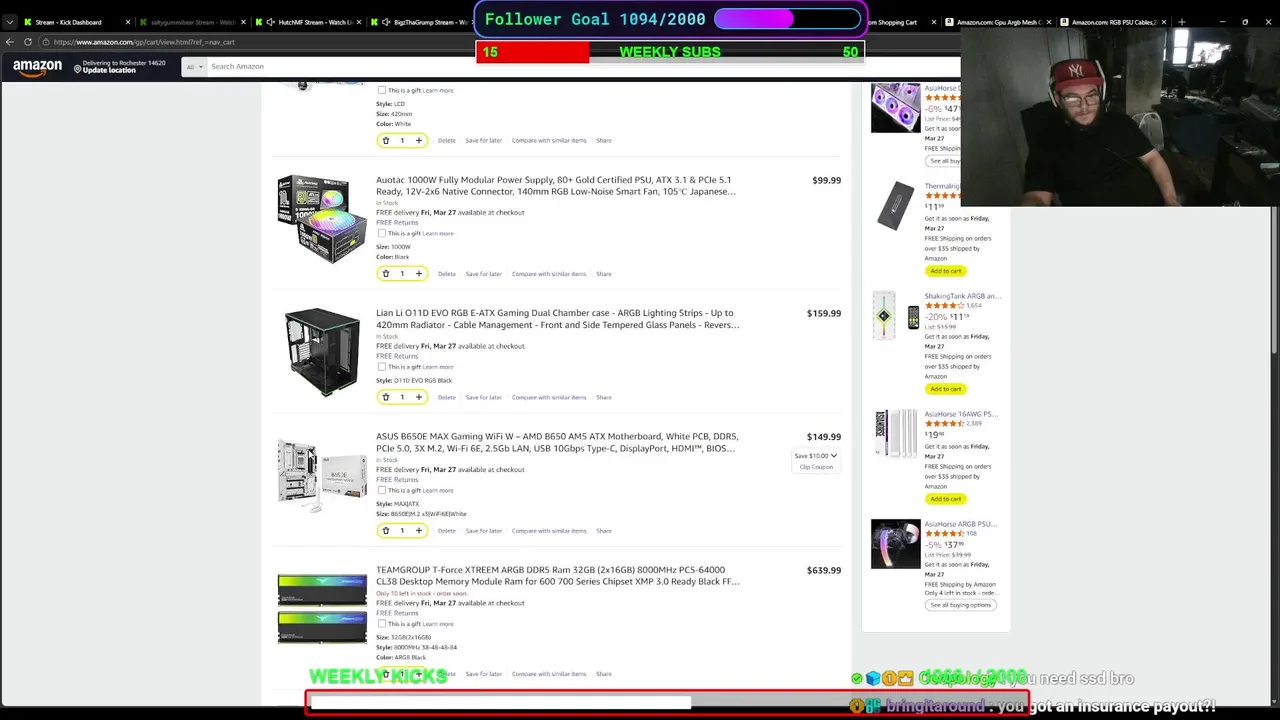Click the trash icon for Lian Li O11D case
1280x720 pixels.
[386, 397]
